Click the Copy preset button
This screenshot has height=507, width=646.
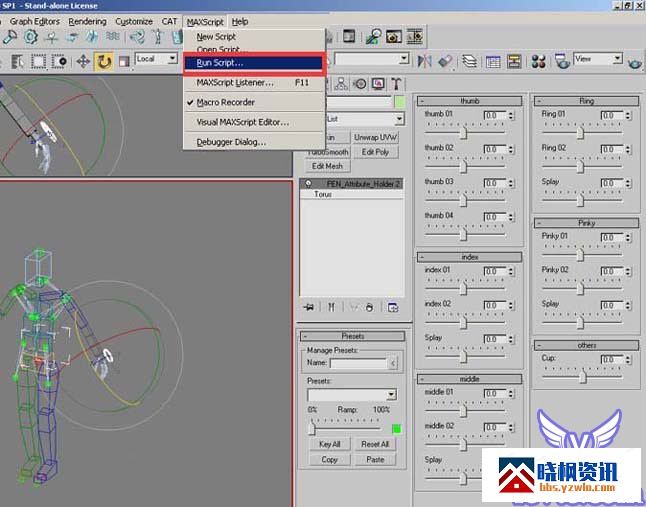point(330,460)
